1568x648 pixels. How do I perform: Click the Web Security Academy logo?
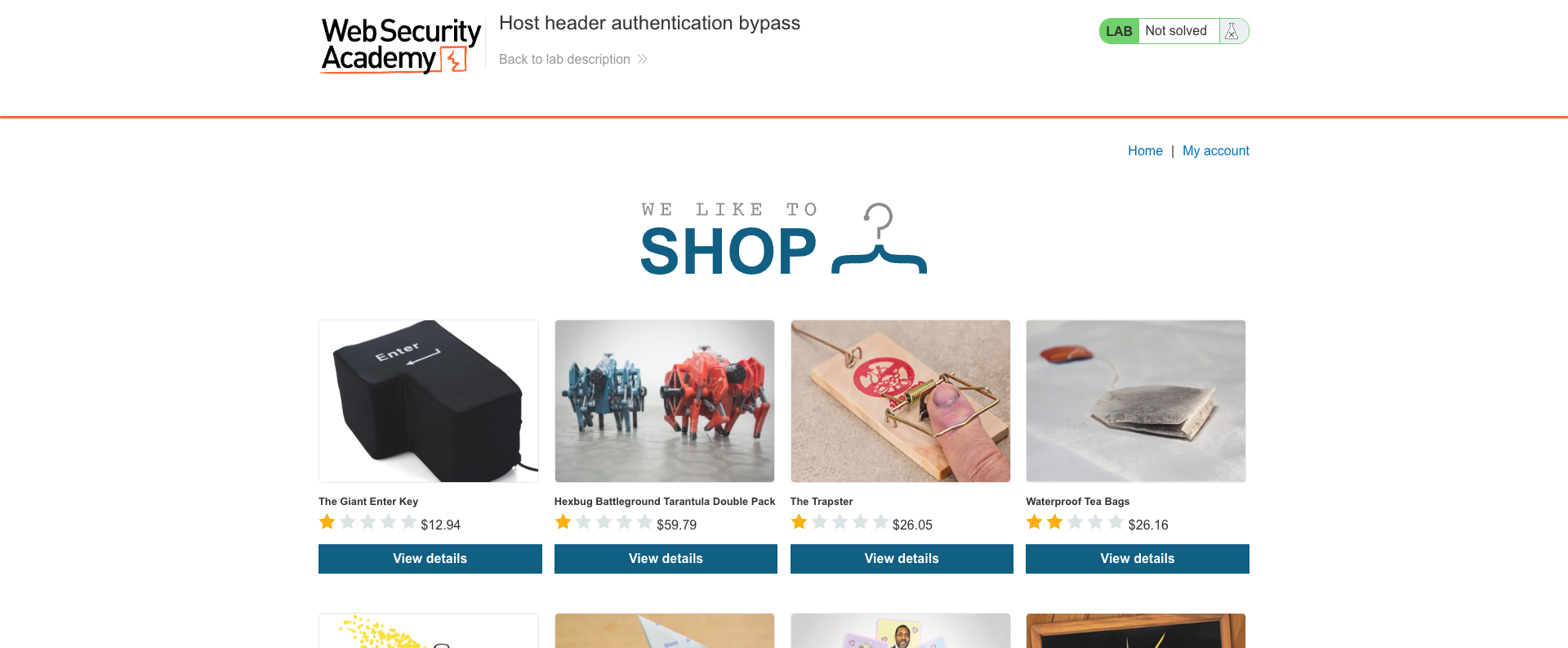[400, 46]
